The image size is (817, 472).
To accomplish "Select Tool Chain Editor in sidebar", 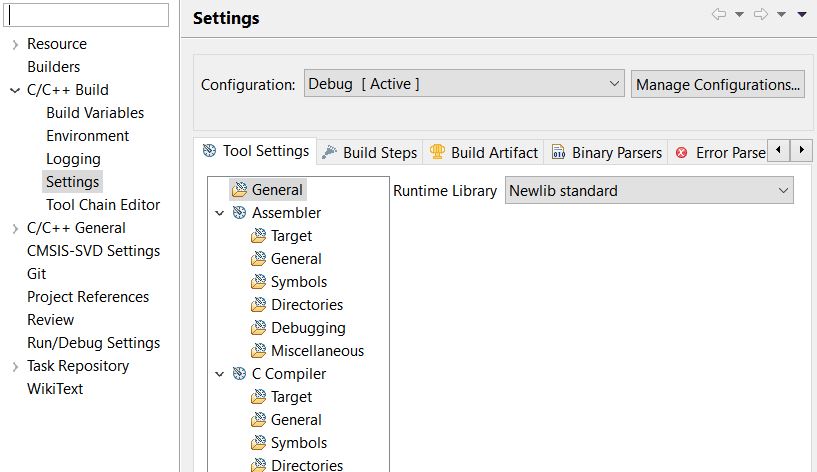I will [102, 205].
